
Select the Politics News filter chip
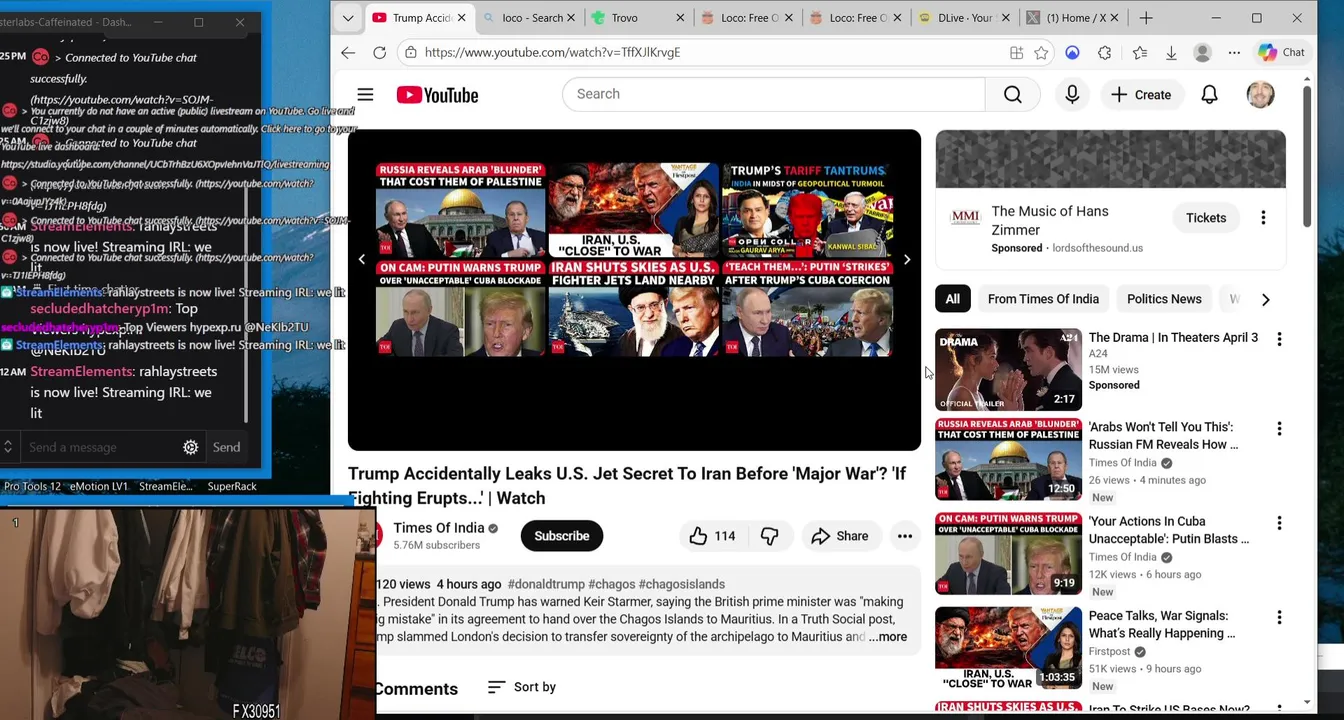coord(1164,299)
